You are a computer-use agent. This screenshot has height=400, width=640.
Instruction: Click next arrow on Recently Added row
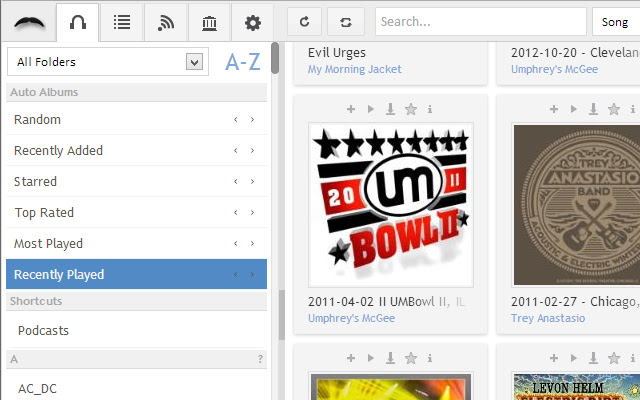(252, 151)
